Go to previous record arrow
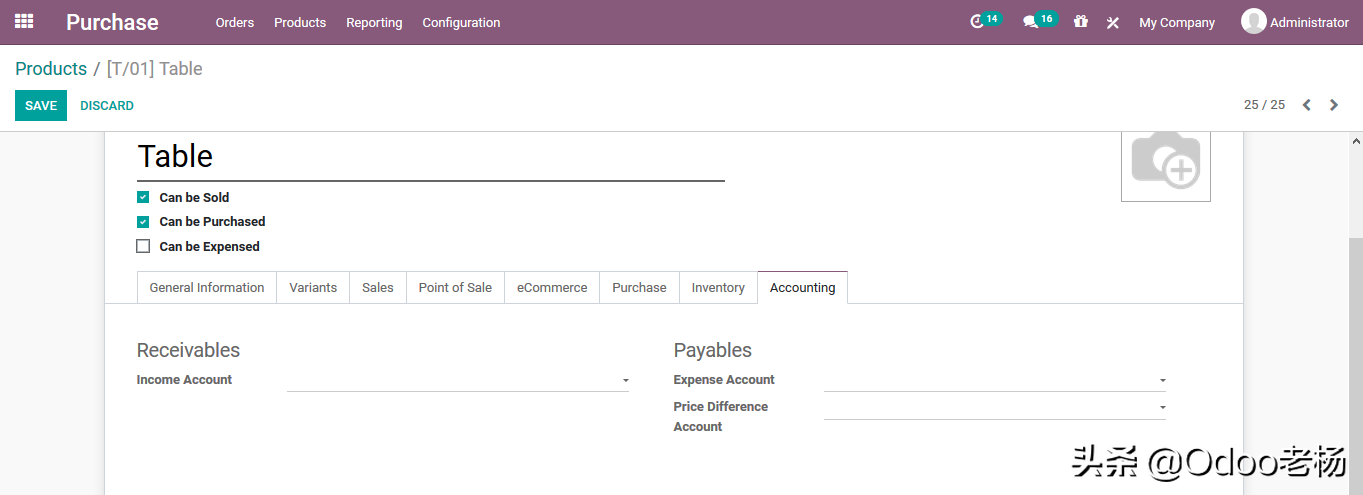This screenshot has width=1363, height=495. click(x=1306, y=105)
